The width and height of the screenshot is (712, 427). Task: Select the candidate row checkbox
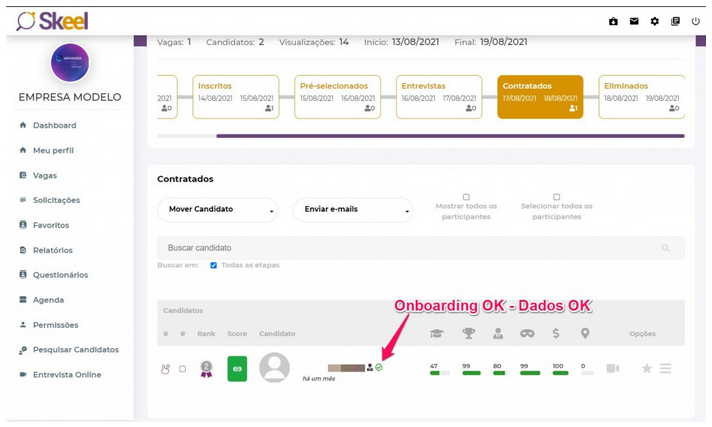coord(182,369)
